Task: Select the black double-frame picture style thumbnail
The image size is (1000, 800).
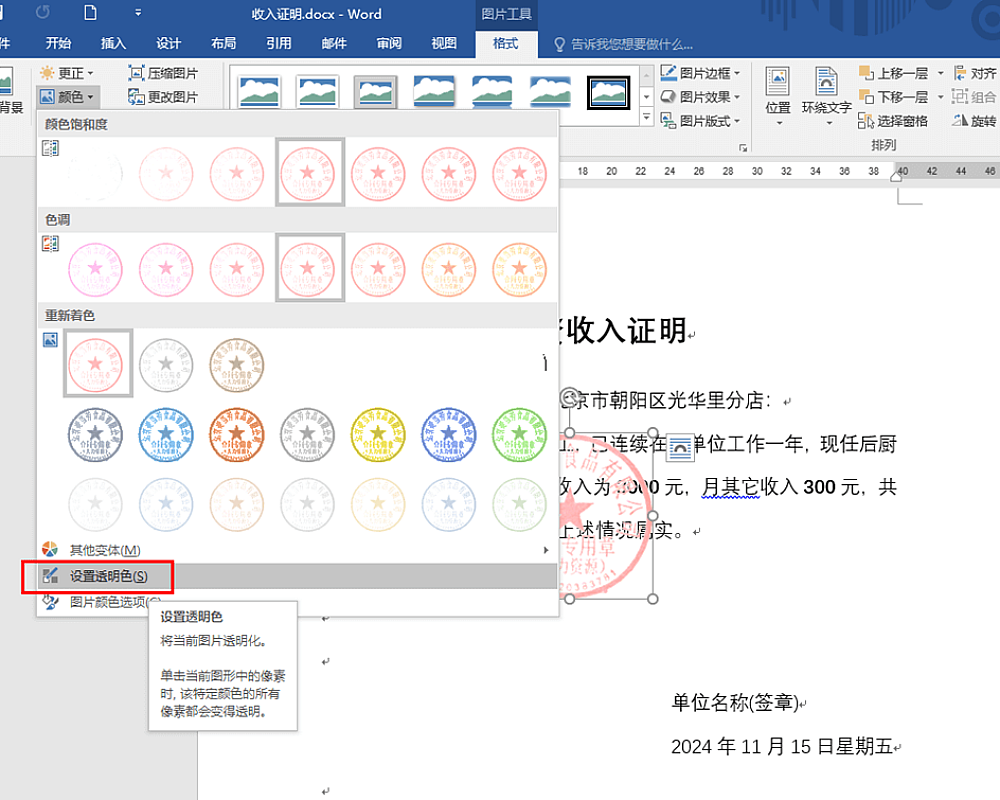Action: (609, 92)
